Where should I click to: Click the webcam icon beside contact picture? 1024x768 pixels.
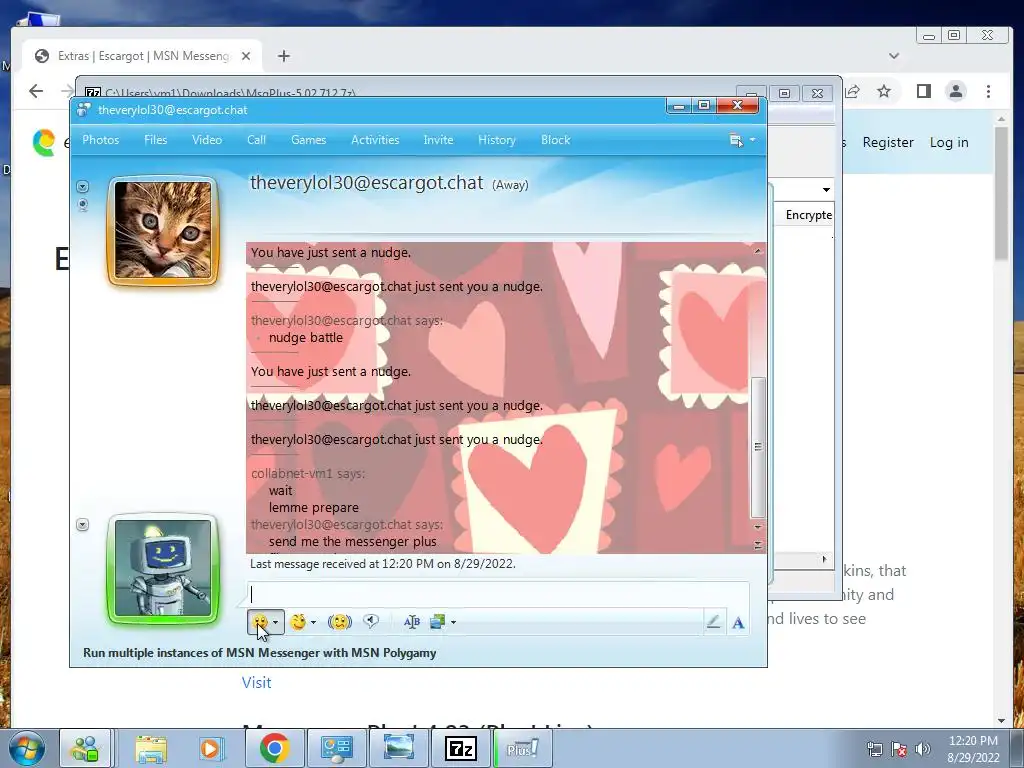(x=82, y=205)
